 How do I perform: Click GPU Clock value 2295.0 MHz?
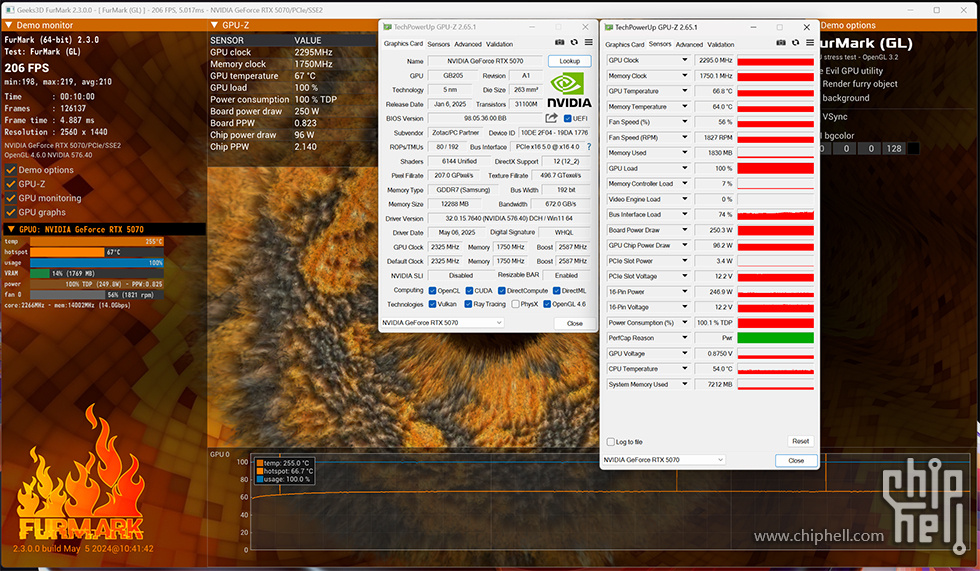pos(714,60)
